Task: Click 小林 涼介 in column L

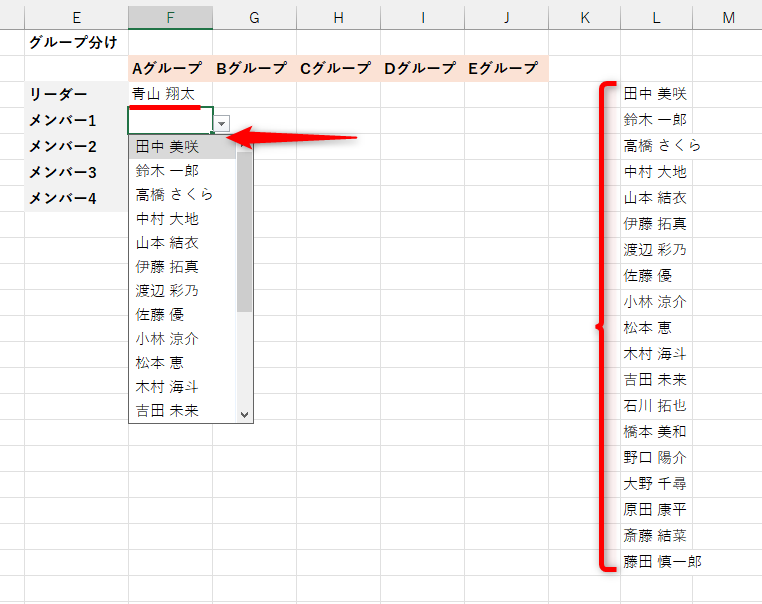Action: click(x=657, y=302)
